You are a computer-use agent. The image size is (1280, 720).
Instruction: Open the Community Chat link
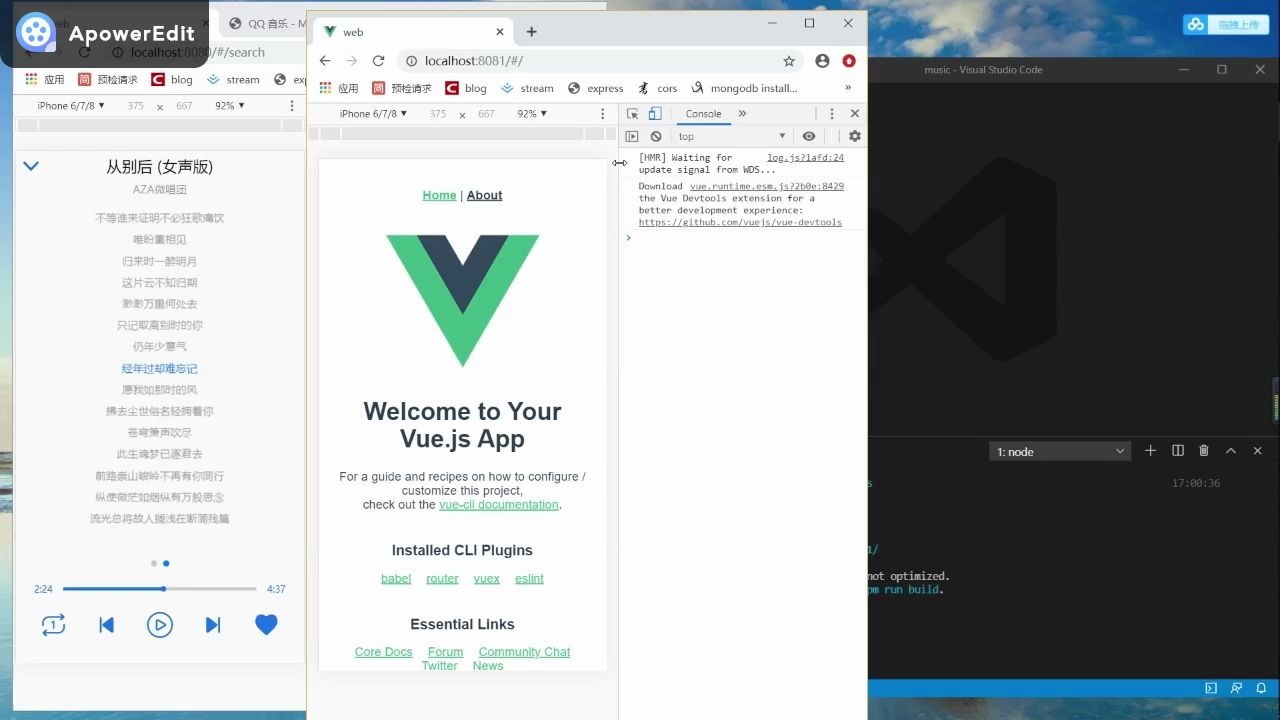[x=524, y=652]
